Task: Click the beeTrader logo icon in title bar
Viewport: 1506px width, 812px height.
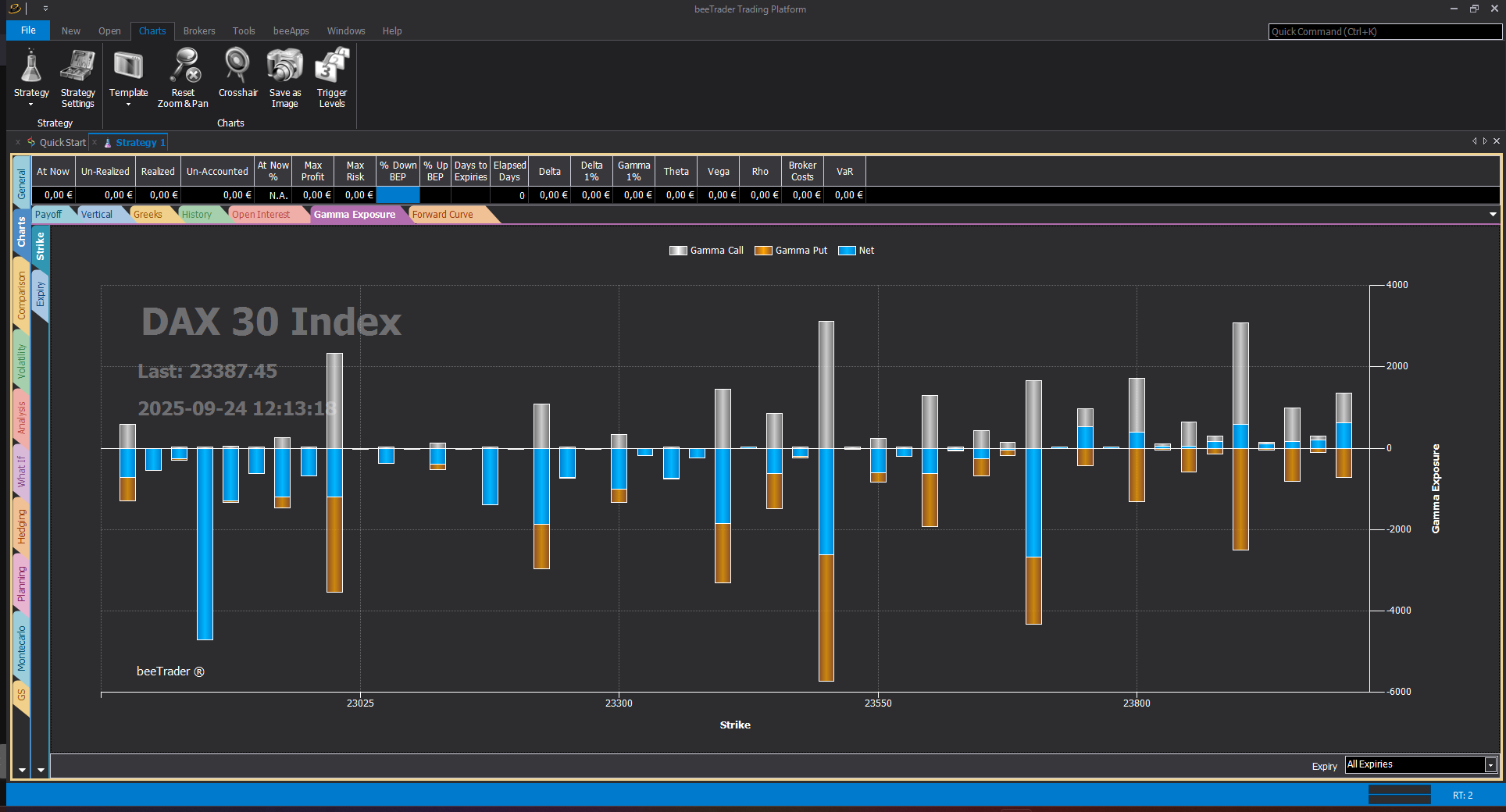Action: coord(15,9)
